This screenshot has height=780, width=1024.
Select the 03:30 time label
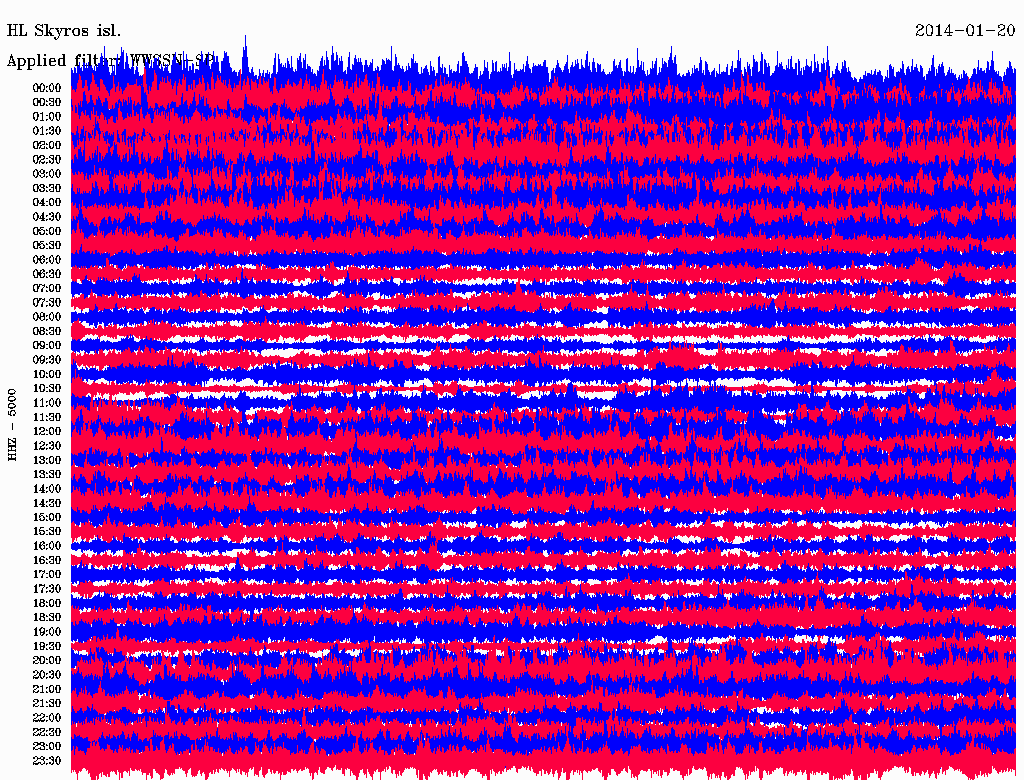point(47,188)
